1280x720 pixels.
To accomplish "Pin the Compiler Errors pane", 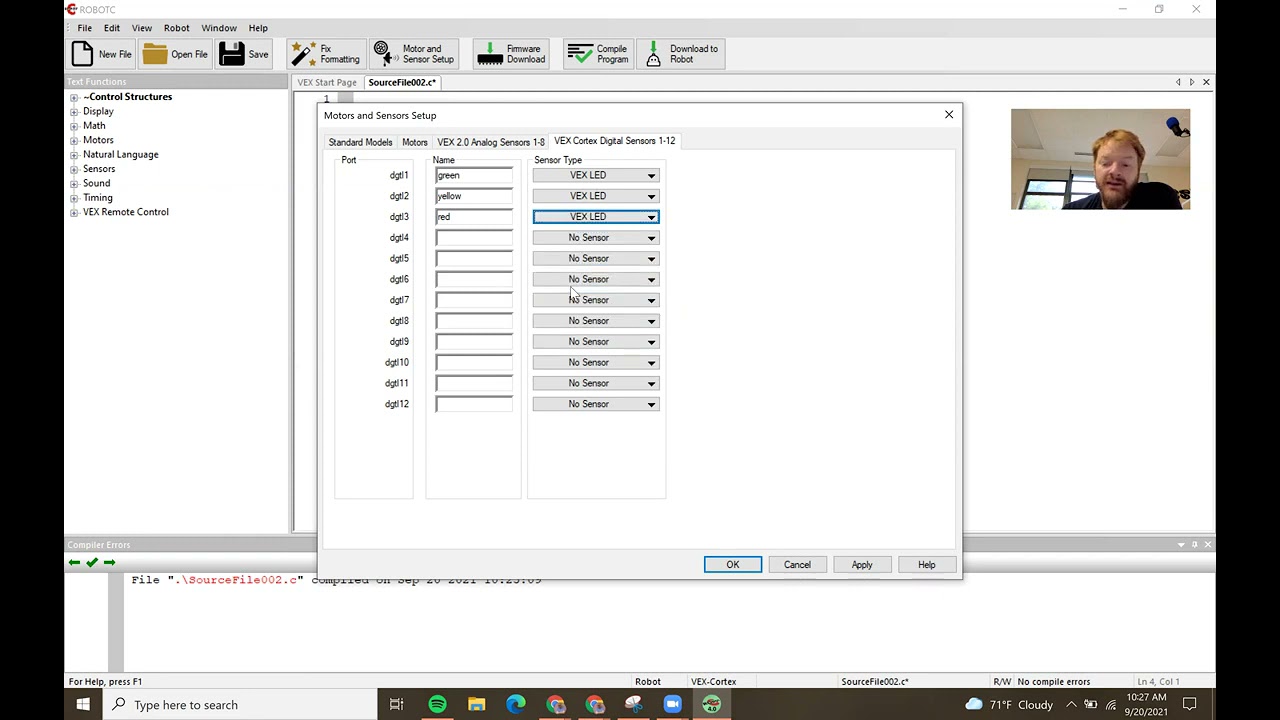I will point(1194,545).
